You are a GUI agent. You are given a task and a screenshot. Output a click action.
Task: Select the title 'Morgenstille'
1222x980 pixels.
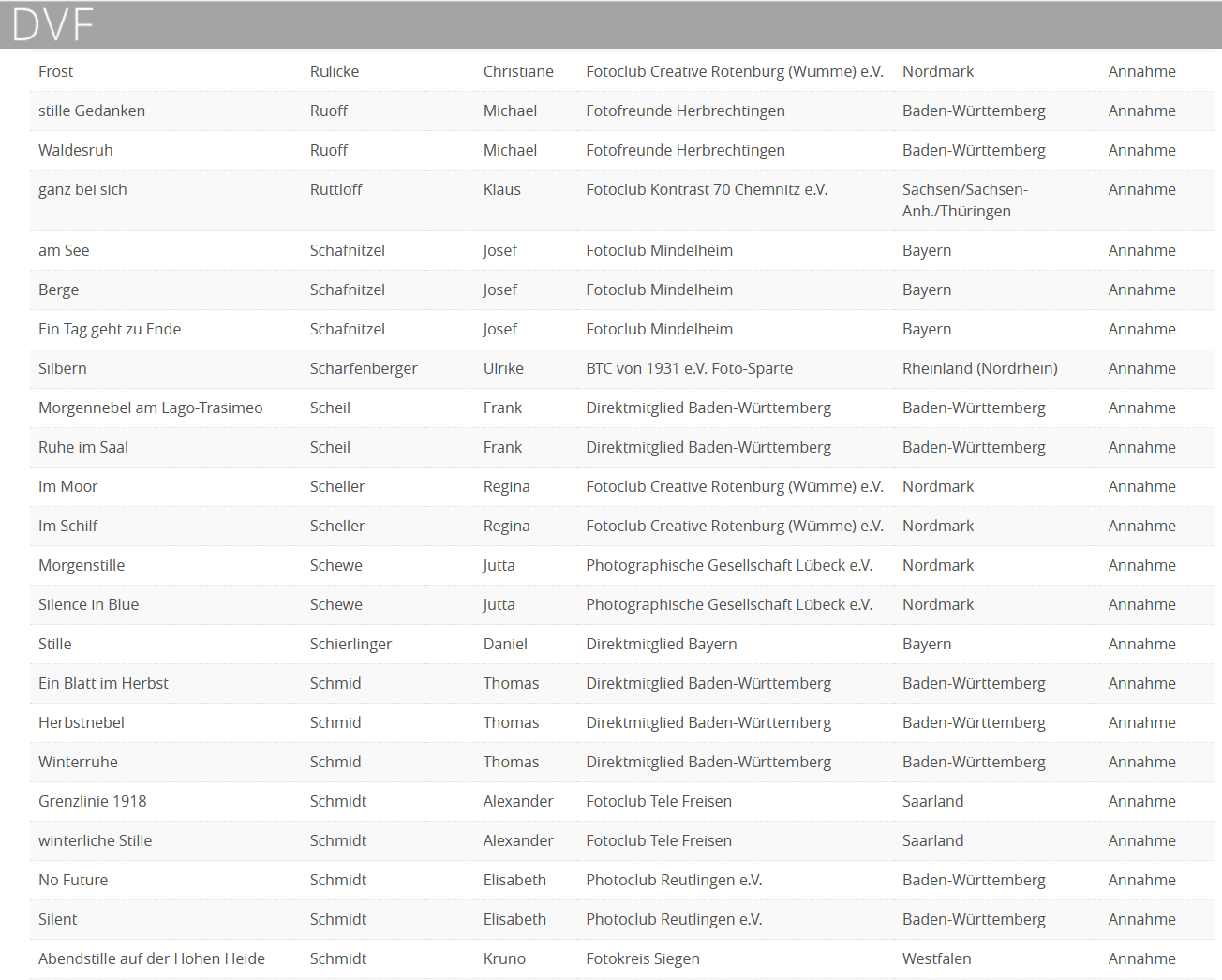click(x=82, y=565)
